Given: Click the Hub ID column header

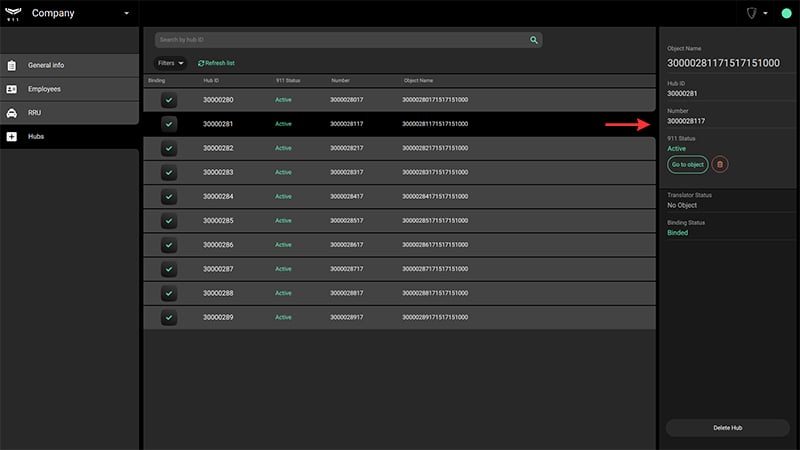Looking at the screenshot, I should click(211, 81).
